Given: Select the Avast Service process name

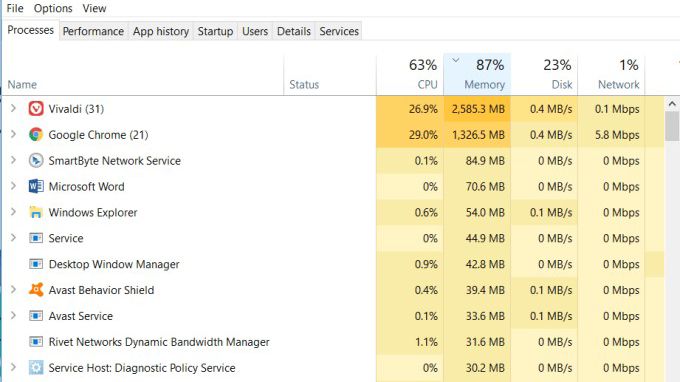Looking at the screenshot, I should click(x=81, y=316).
